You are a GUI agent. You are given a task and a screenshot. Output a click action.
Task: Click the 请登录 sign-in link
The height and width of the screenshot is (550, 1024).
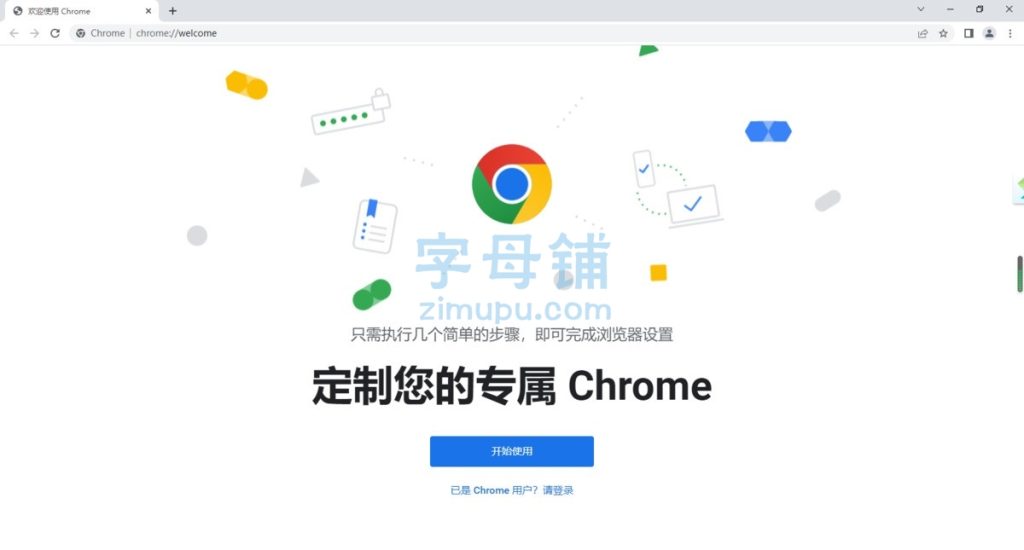tap(558, 491)
